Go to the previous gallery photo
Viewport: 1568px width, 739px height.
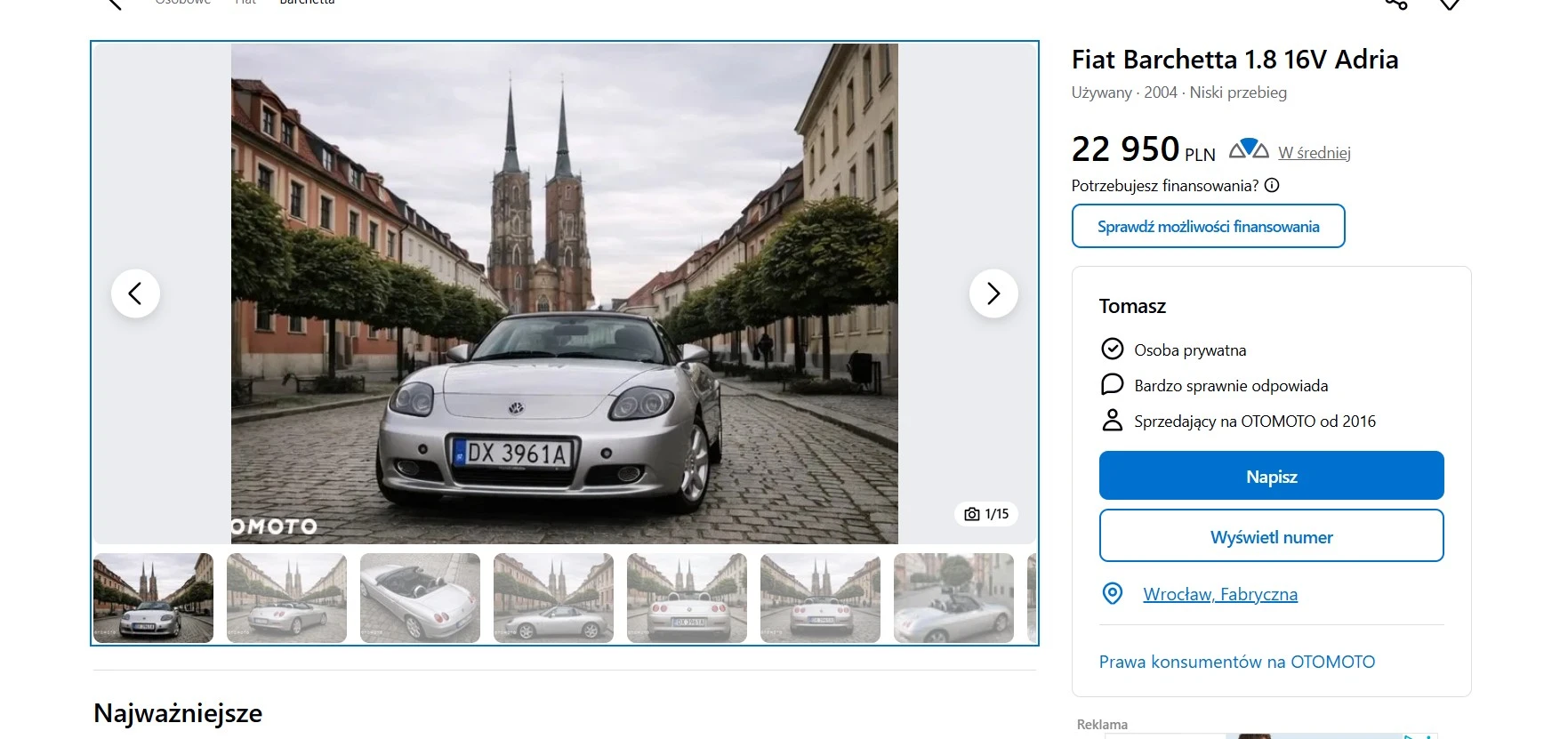(135, 293)
